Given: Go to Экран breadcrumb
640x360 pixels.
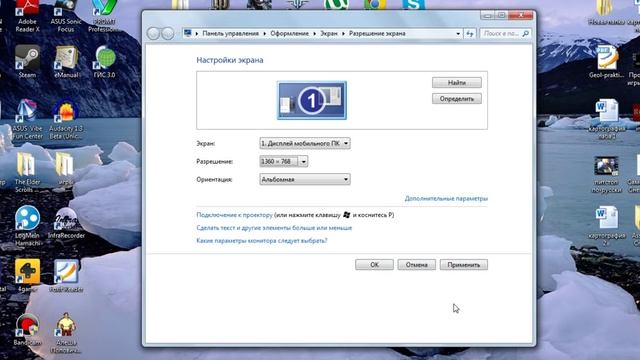Looking at the screenshot, I should click(329, 33).
